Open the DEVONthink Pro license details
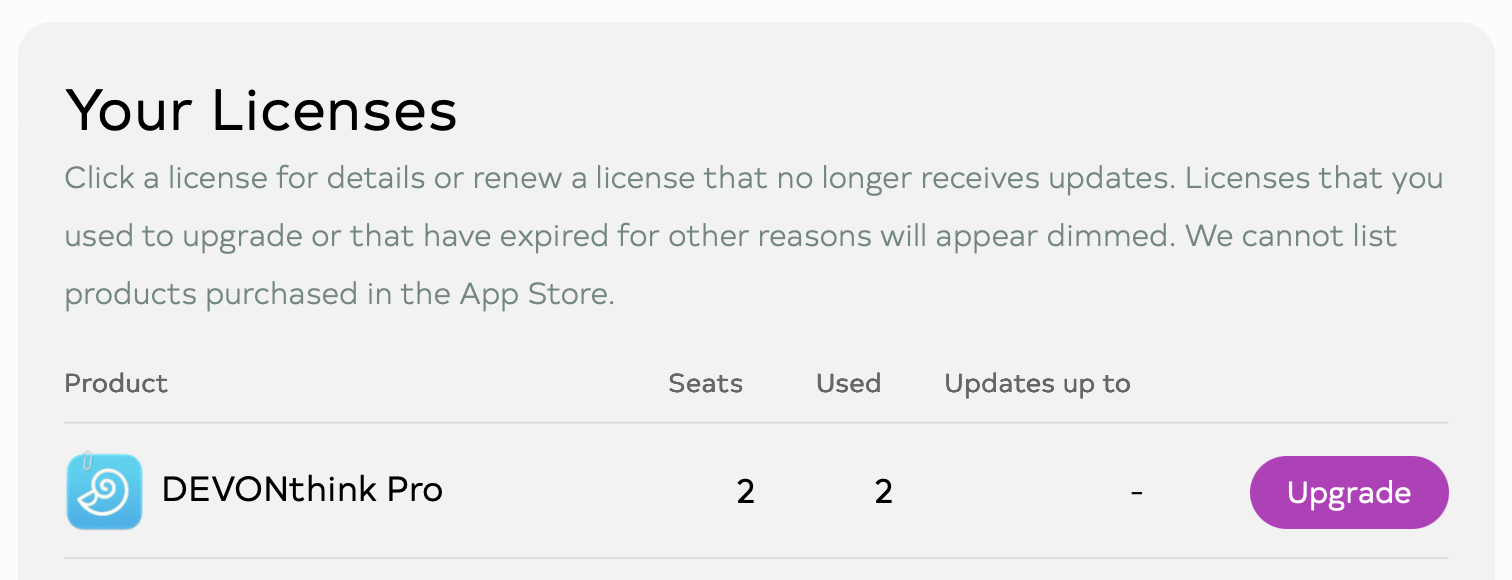This screenshot has height=580, width=1512. (x=302, y=490)
